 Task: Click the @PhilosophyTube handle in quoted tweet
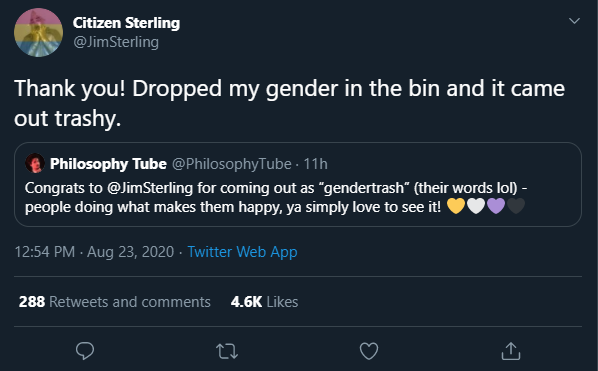(x=231, y=164)
